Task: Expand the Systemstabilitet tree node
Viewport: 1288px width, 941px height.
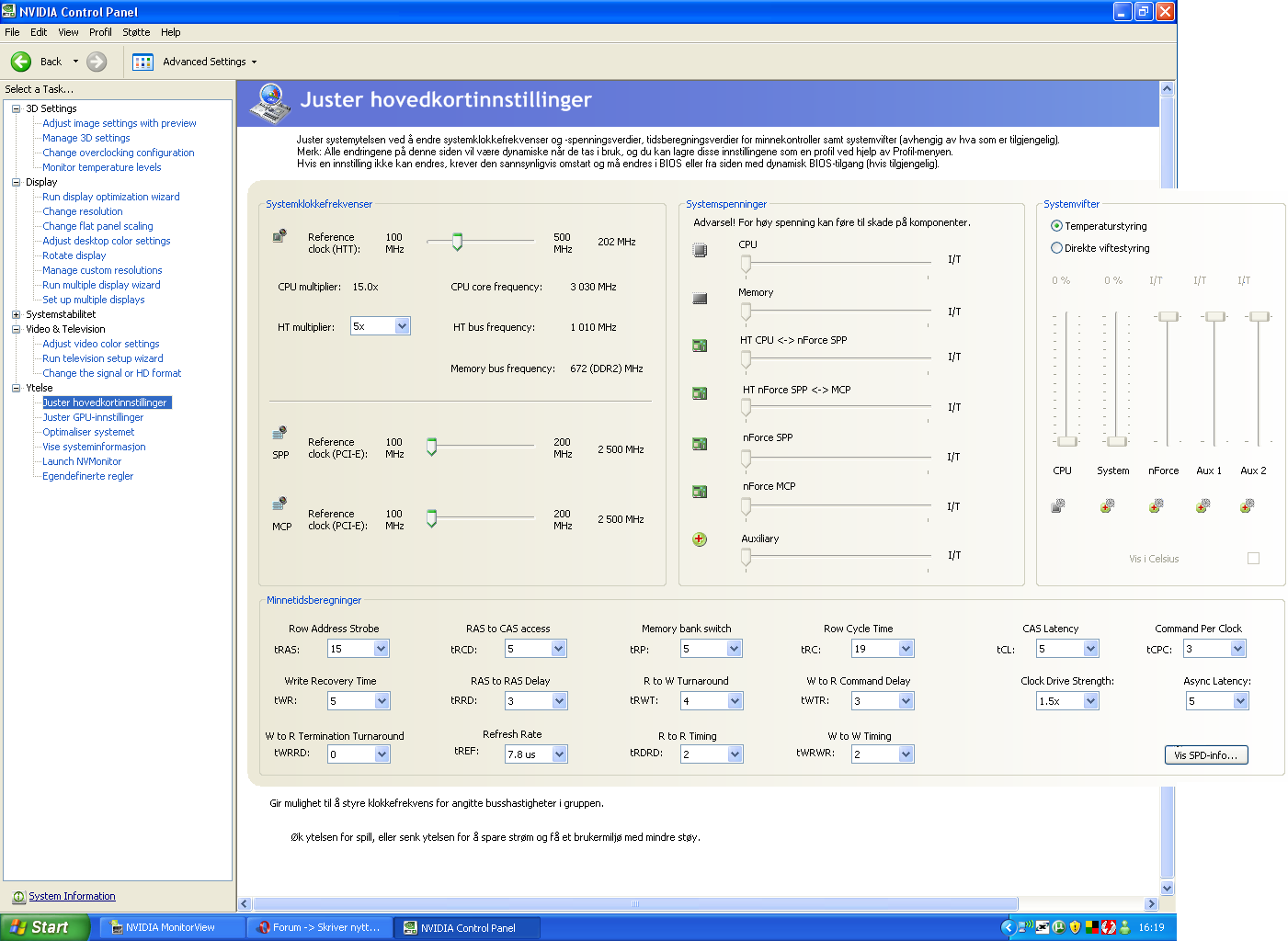Action: [x=16, y=314]
